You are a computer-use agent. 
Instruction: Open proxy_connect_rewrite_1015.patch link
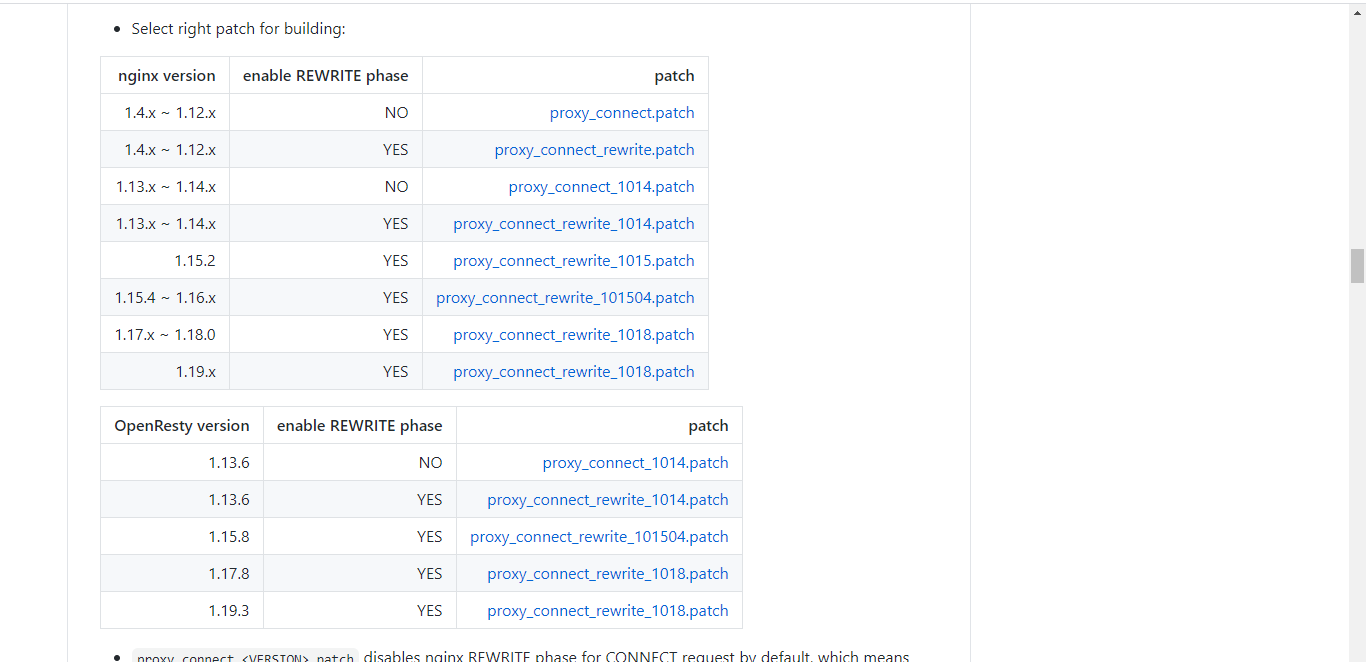[x=574, y=260]
